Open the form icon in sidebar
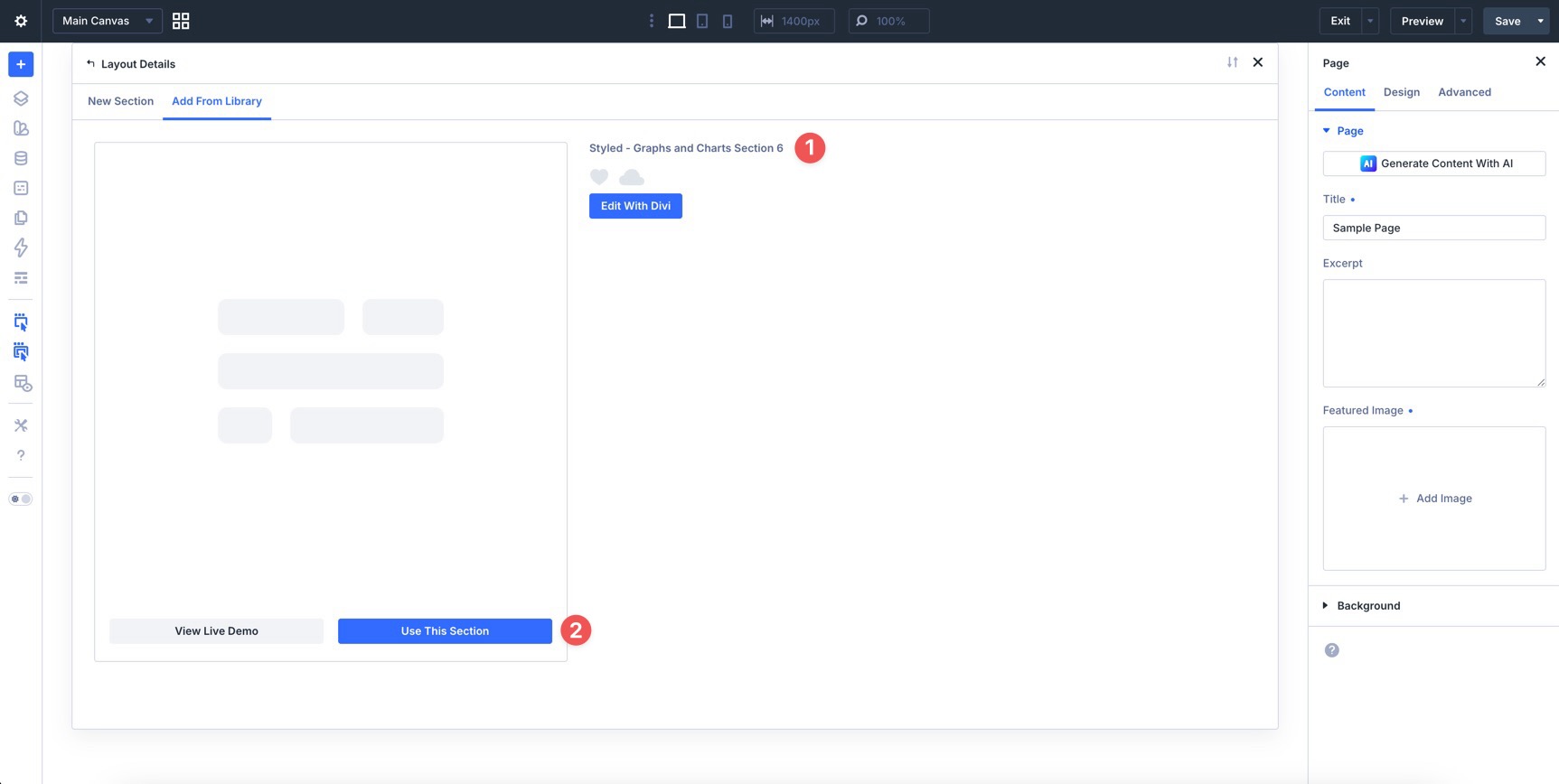Image resolution: width=1559 pixels, height=784 pixels. 21,188
